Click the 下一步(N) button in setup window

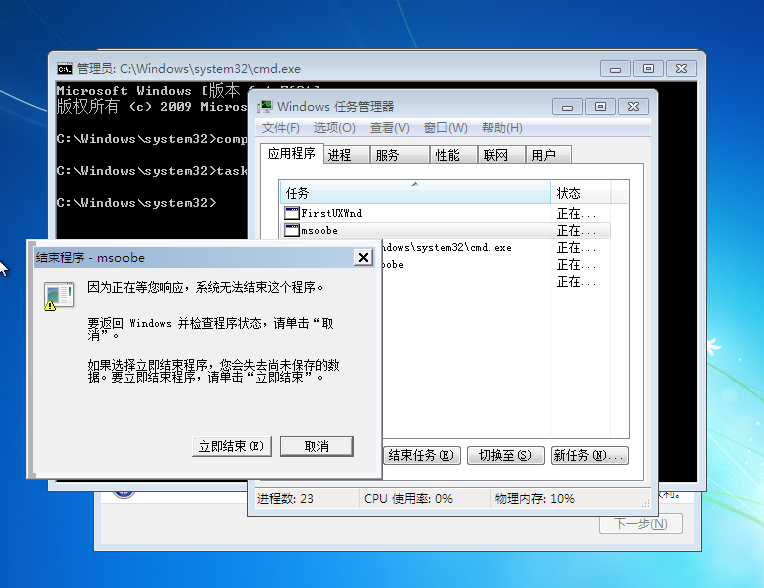click(641, 524)
